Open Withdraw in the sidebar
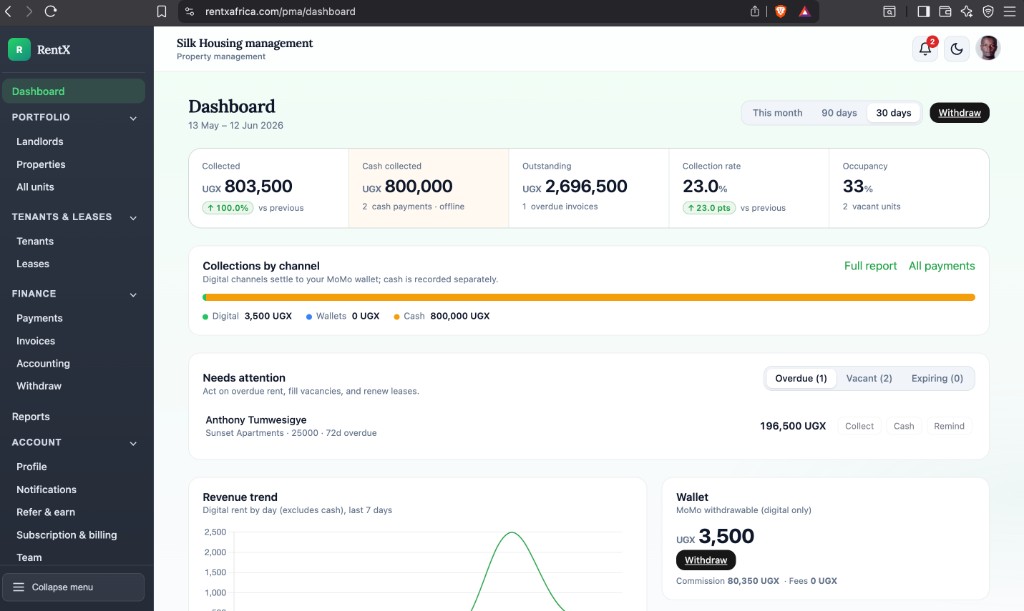This screenshot has width=1024, height=611. coord(39,386)
